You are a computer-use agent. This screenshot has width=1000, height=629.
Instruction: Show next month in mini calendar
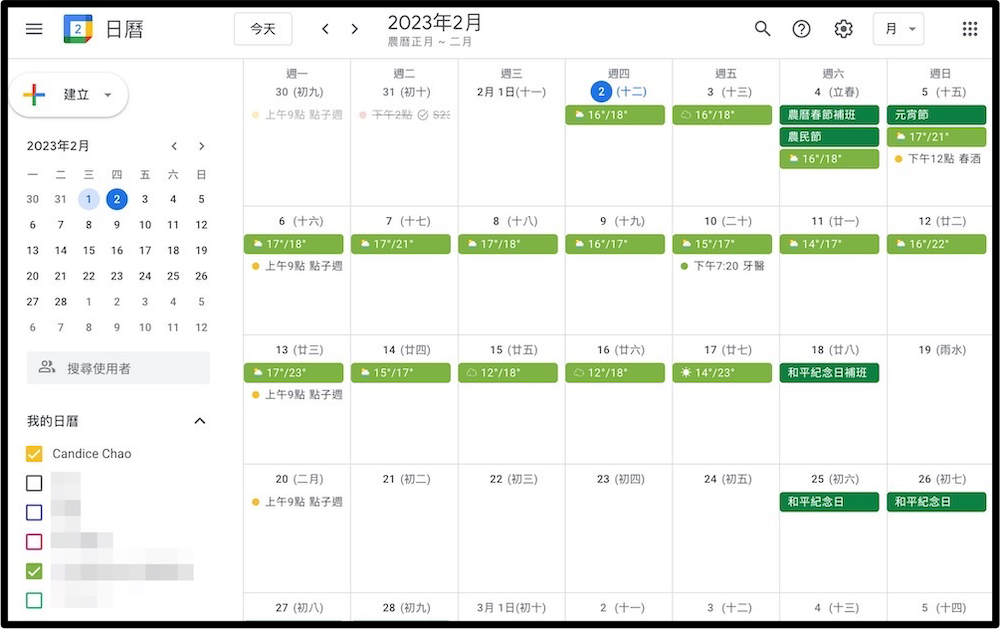point(202,146)
